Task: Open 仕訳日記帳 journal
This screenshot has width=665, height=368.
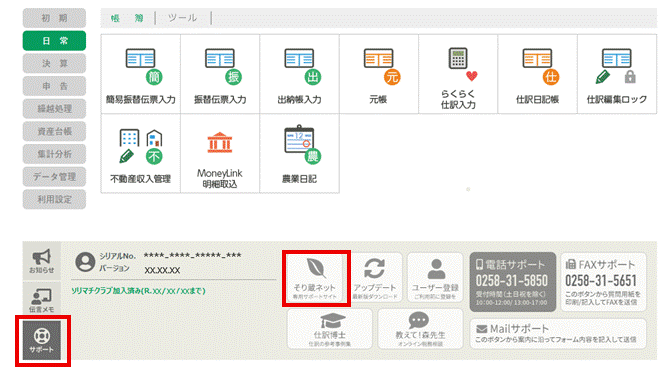Action: pyautogui.click(x=537, y=74)
